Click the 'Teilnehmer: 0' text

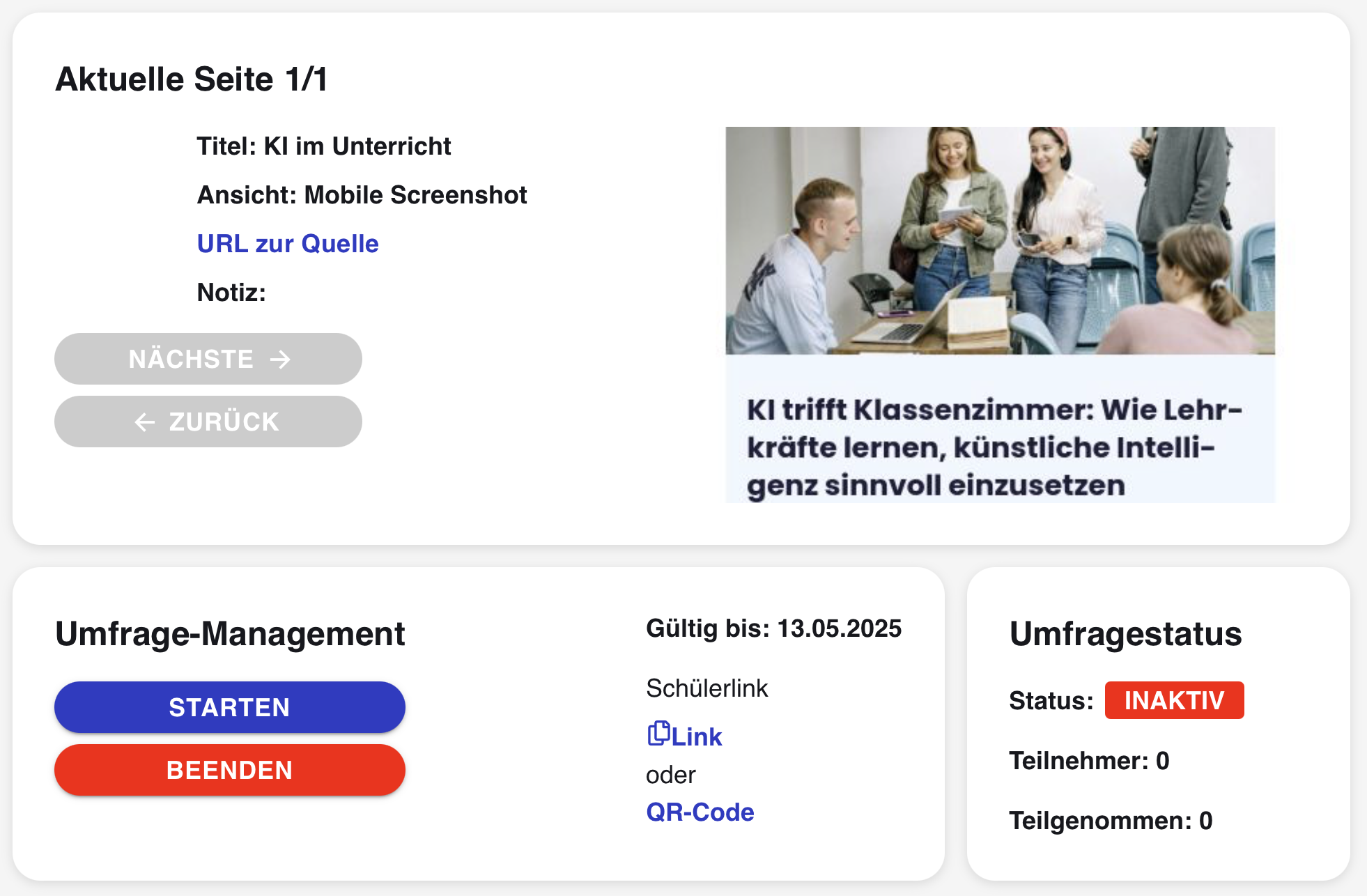[x=1090, y=761]
